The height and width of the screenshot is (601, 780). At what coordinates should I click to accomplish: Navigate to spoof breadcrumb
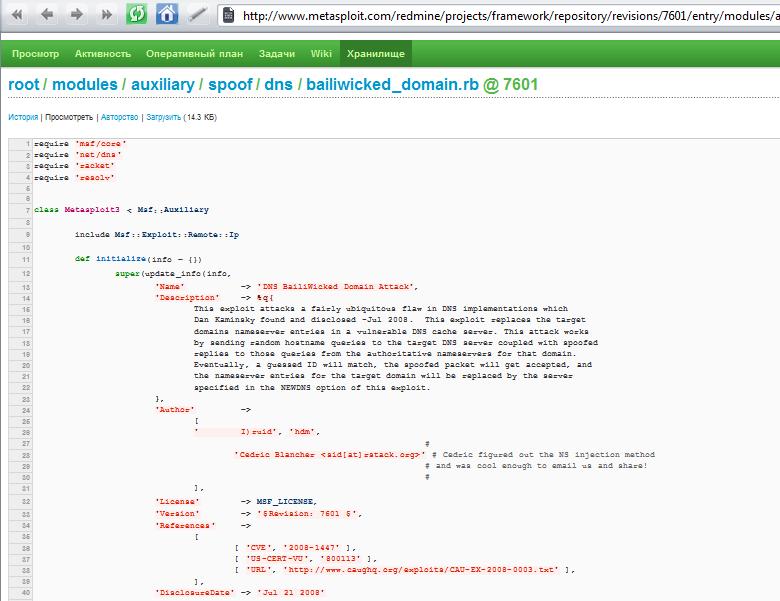230,85
